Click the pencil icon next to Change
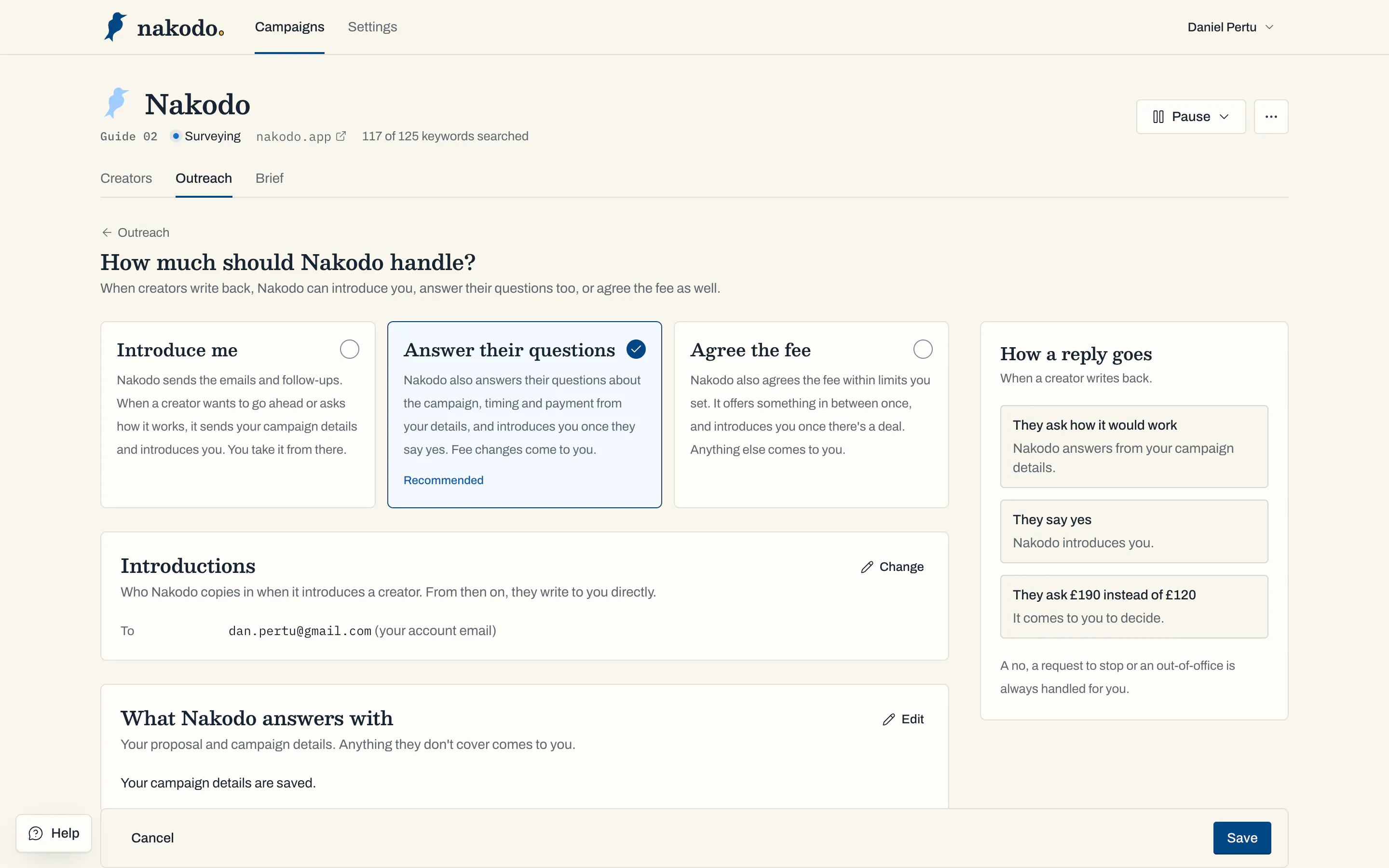The width and height of the screenshot is (1389, 868). pos(867,567)
